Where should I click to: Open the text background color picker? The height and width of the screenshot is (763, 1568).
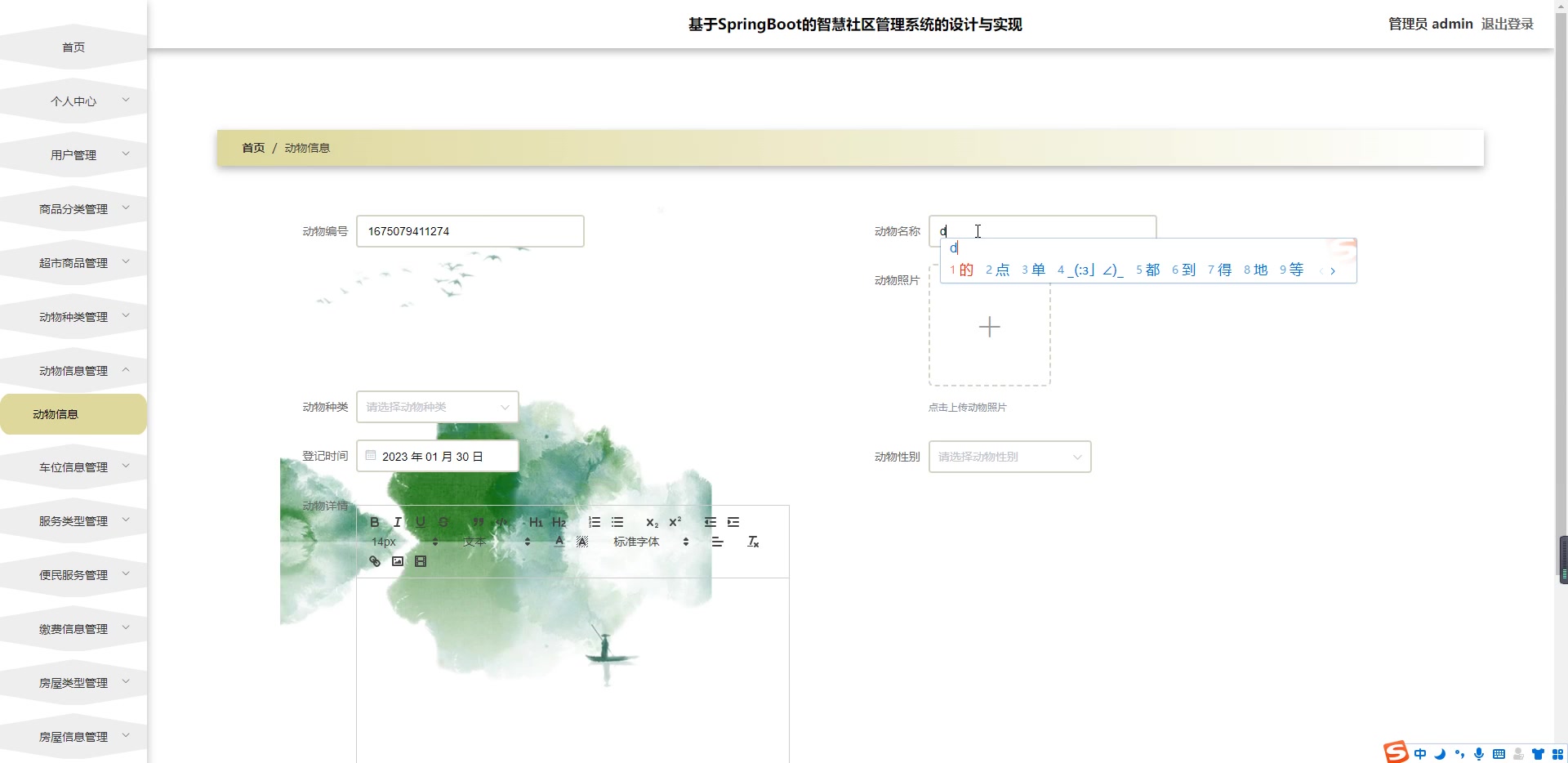click(582, 542)
